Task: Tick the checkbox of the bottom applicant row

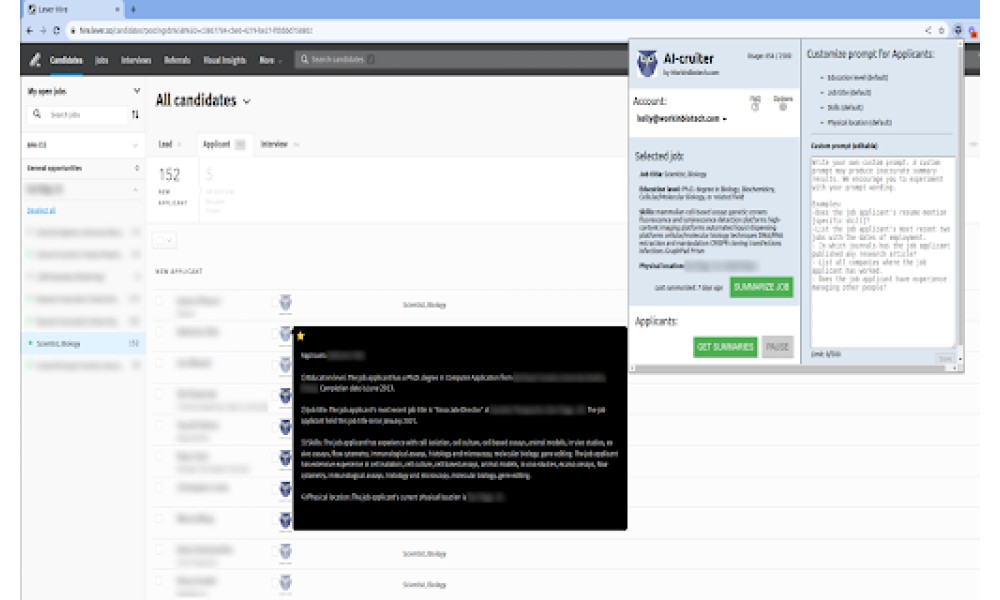Action: tap(159, 581)
